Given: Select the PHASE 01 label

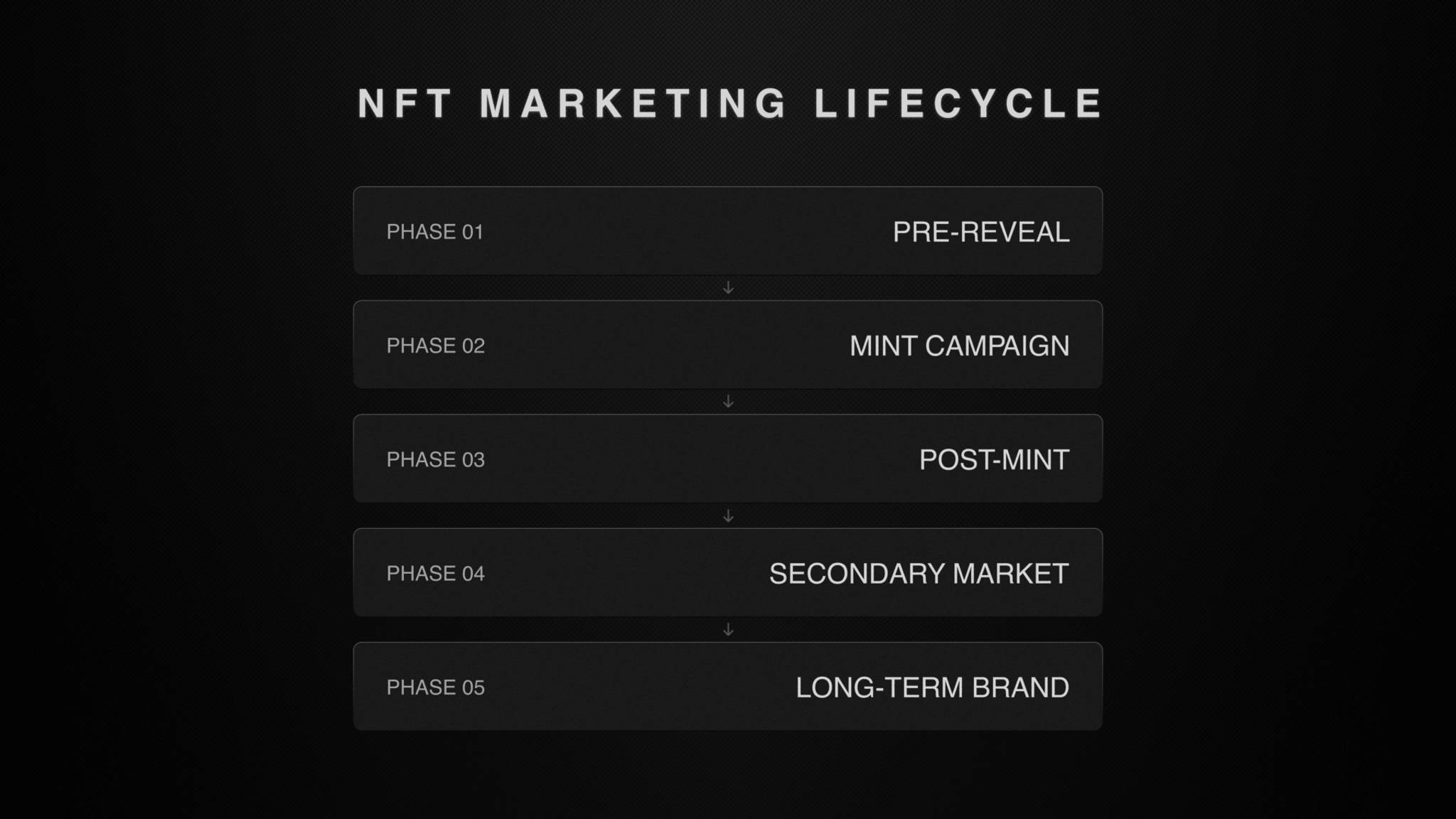Looking at the screenshot, I should pos(435,232).
